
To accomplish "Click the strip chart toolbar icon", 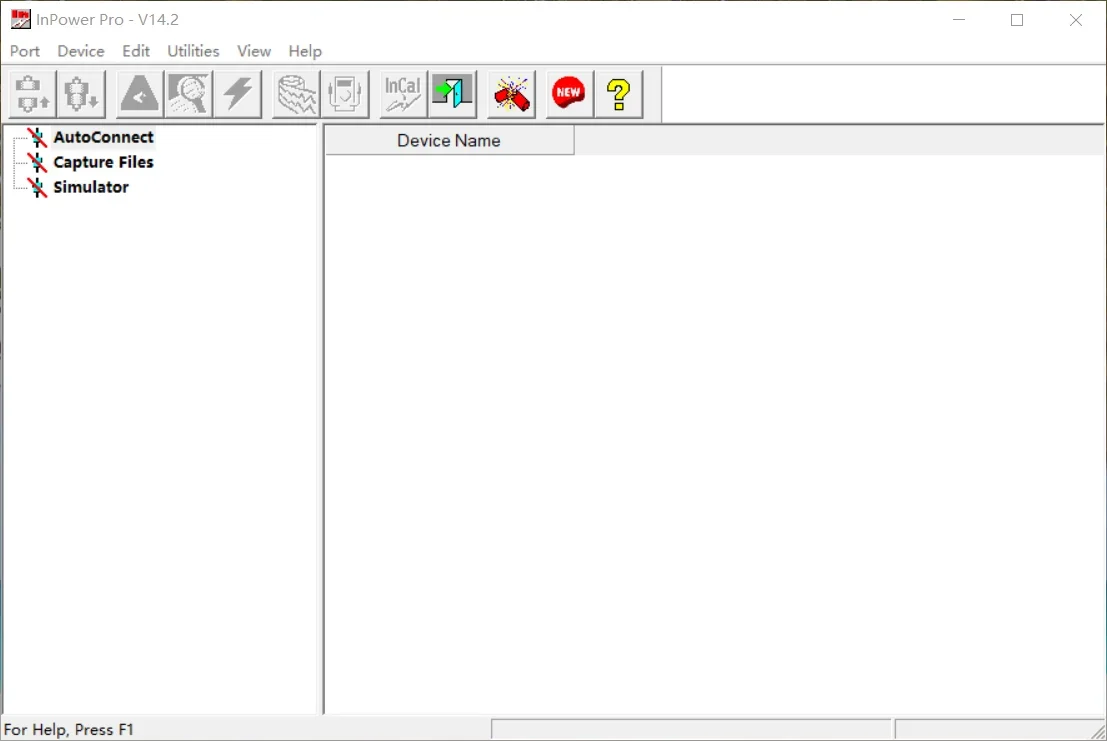I will click(296, 94).
